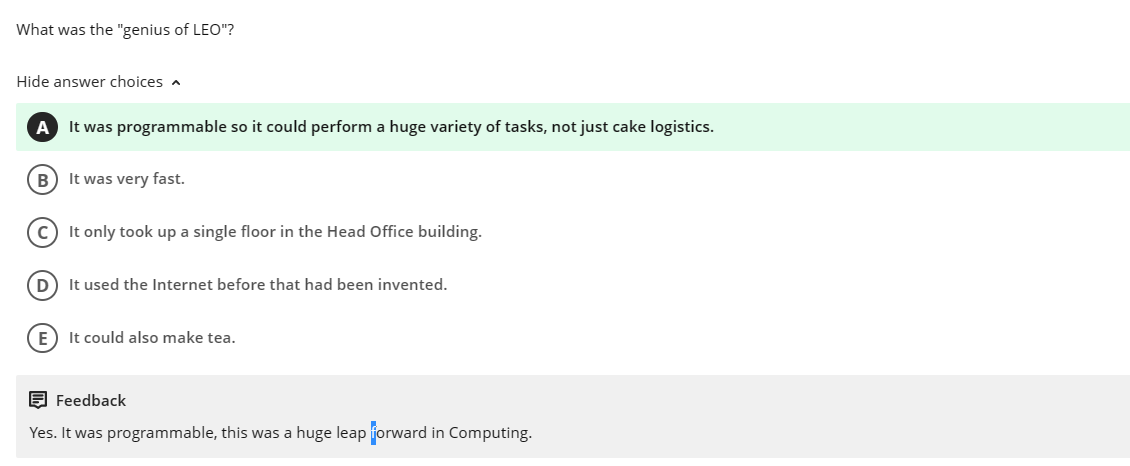Click the question text about LEO
Screen dimensions: 1130x466
coord(126,29)
